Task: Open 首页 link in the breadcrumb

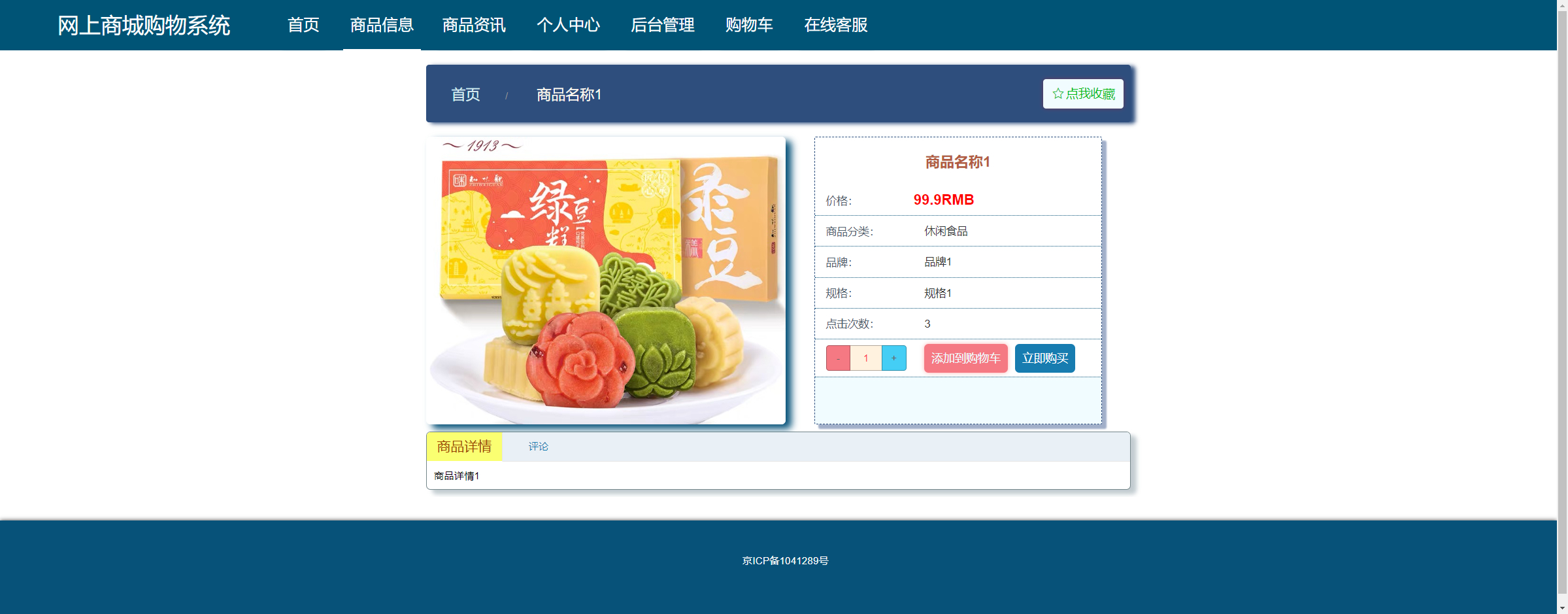Action: (x=465, y=95)
